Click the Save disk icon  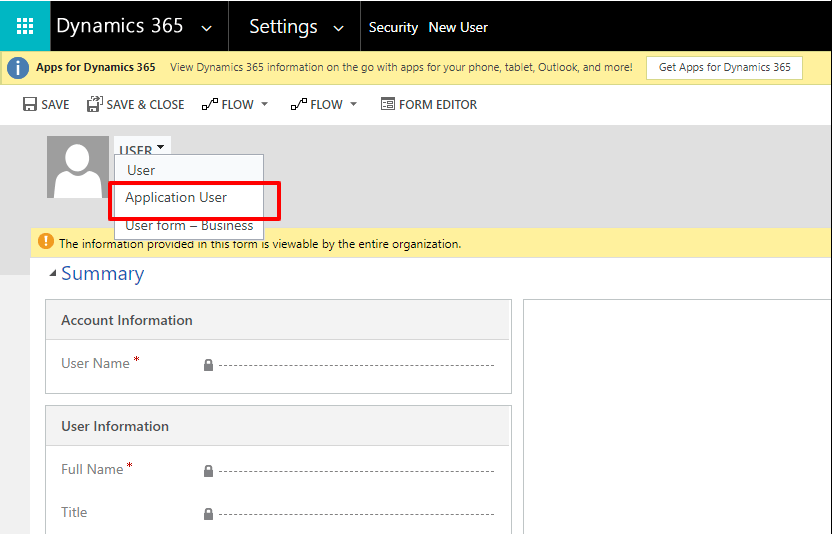pyautogui.click(x=30, y=104)
